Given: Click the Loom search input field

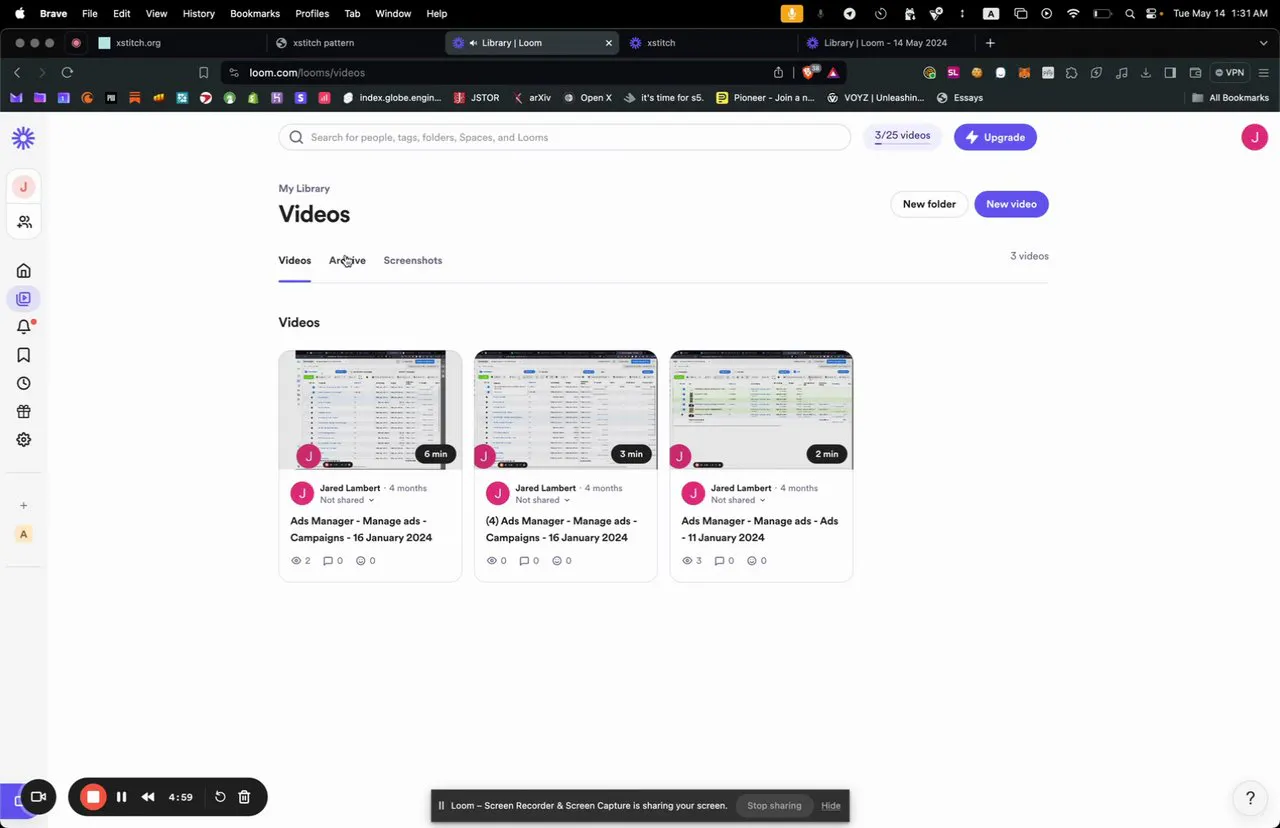Looking at the screenshot, I should tap(564, 137).
